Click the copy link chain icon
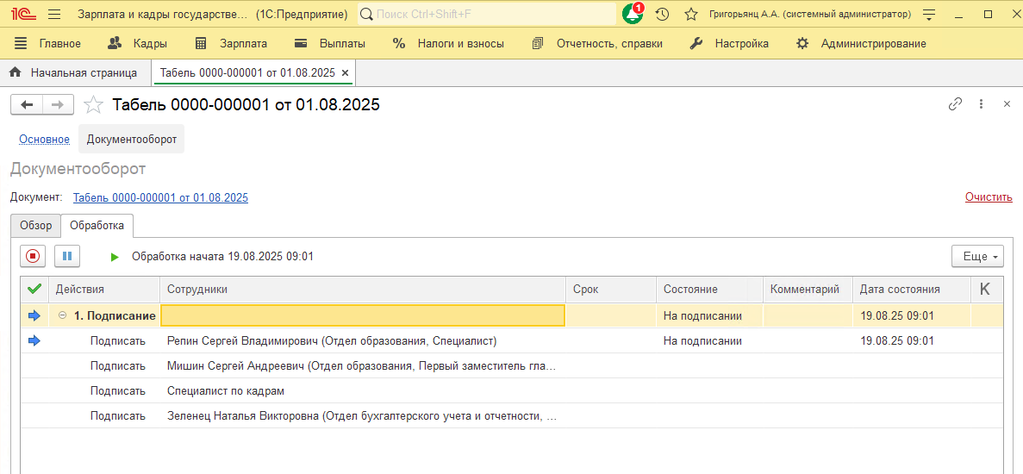This screenshot has width=1023, height=474. pos(955,104)
